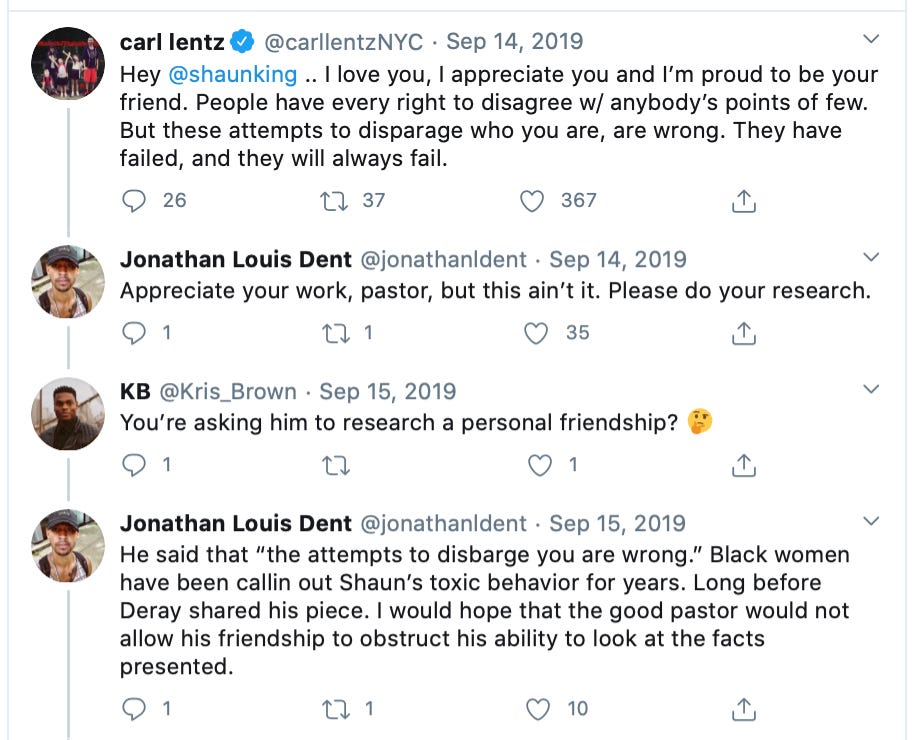Screen dimensions: 912x740
Task: Reply to KB's tweet
Action: pyautogui.click(x=134, y=465)
